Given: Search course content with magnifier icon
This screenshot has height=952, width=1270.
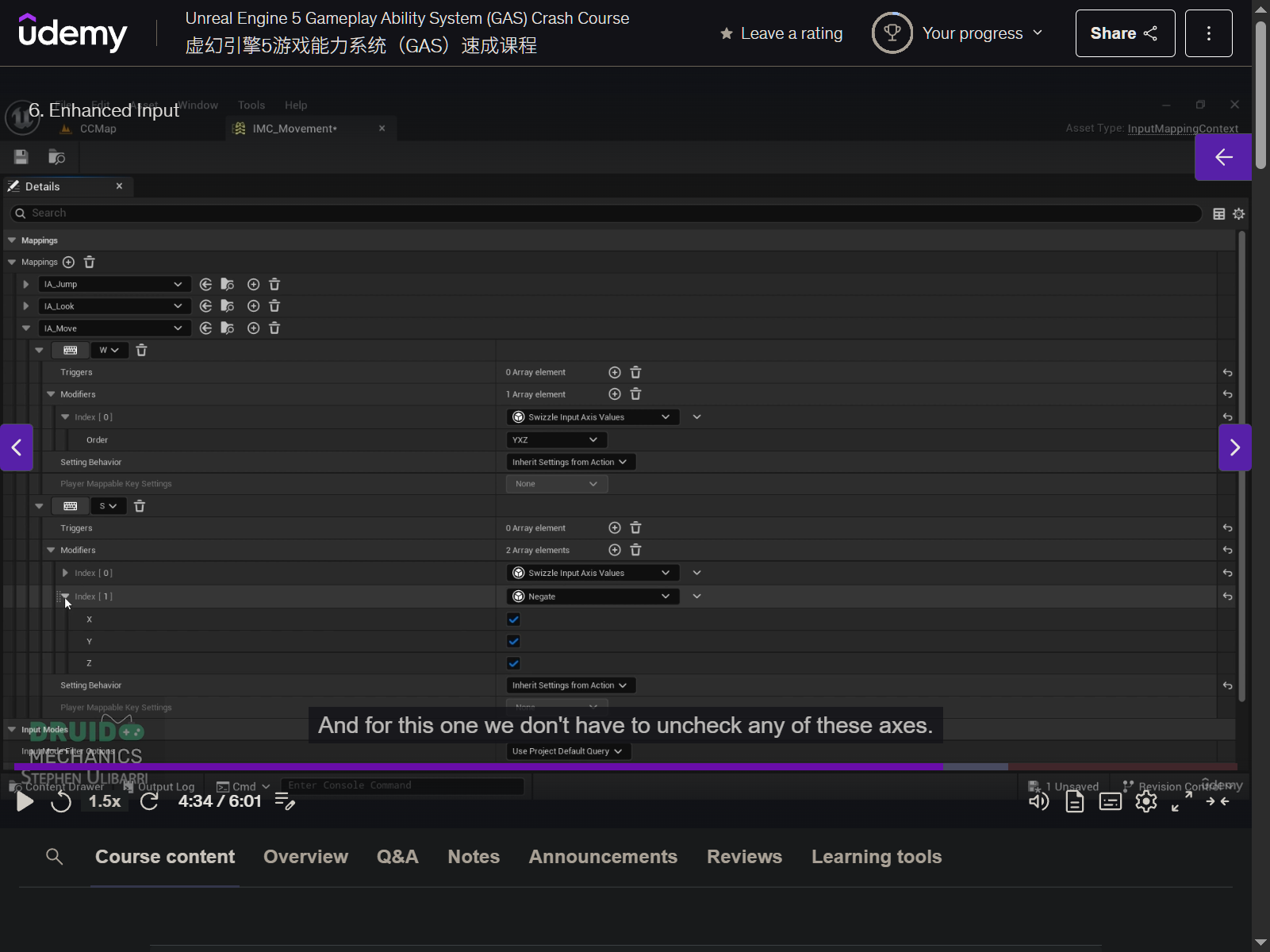Looking at the screenshot, I should [x=55, y=857].
